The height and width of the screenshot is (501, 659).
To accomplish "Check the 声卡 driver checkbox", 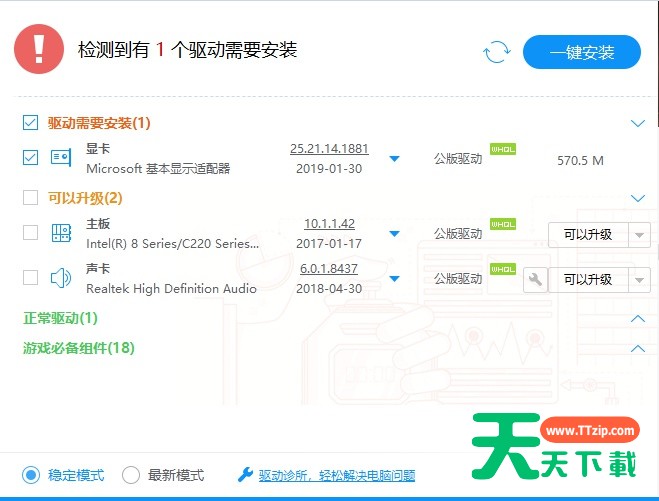I will [x=31, y=278].
